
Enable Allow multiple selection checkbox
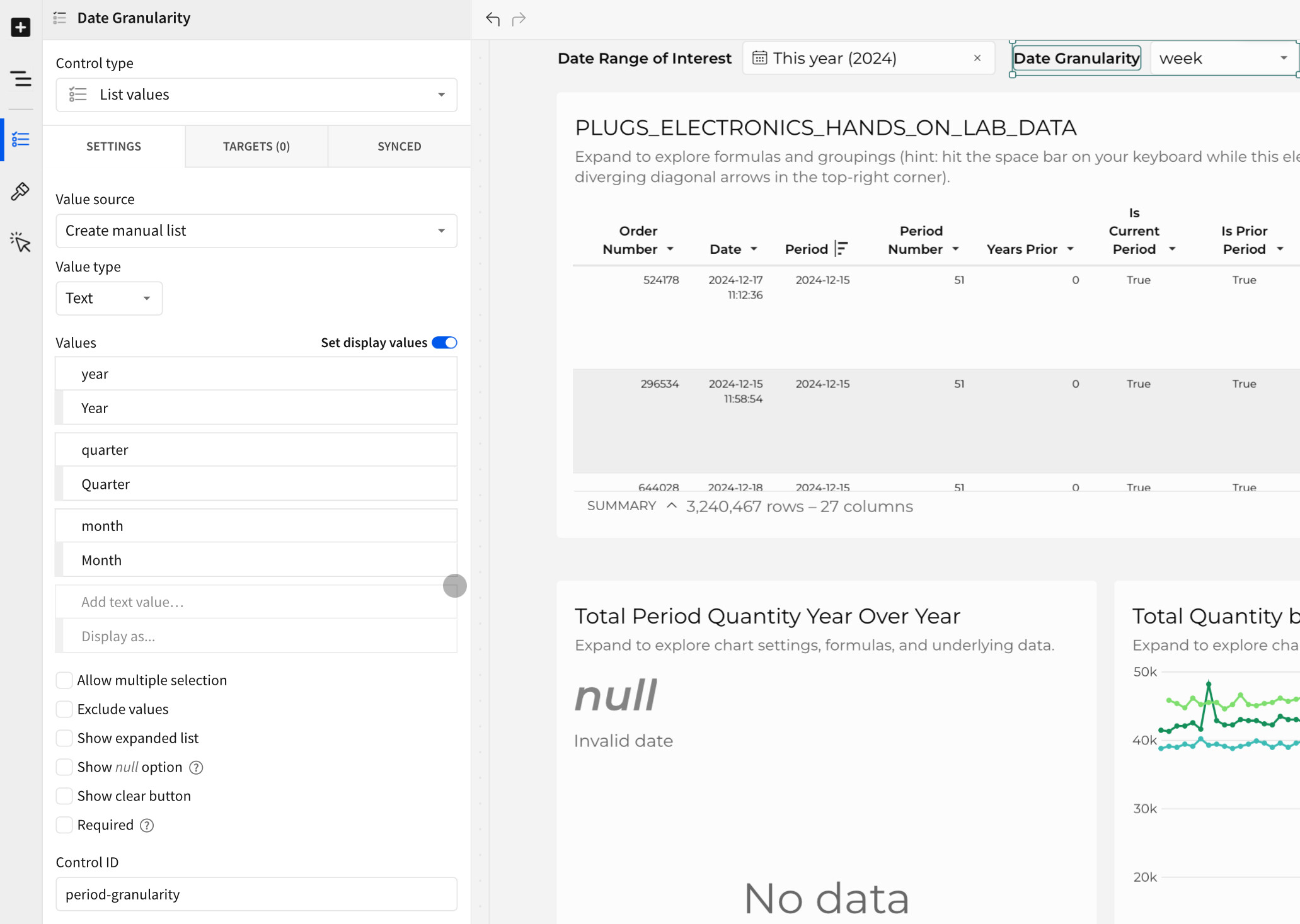tap(64, 680)
